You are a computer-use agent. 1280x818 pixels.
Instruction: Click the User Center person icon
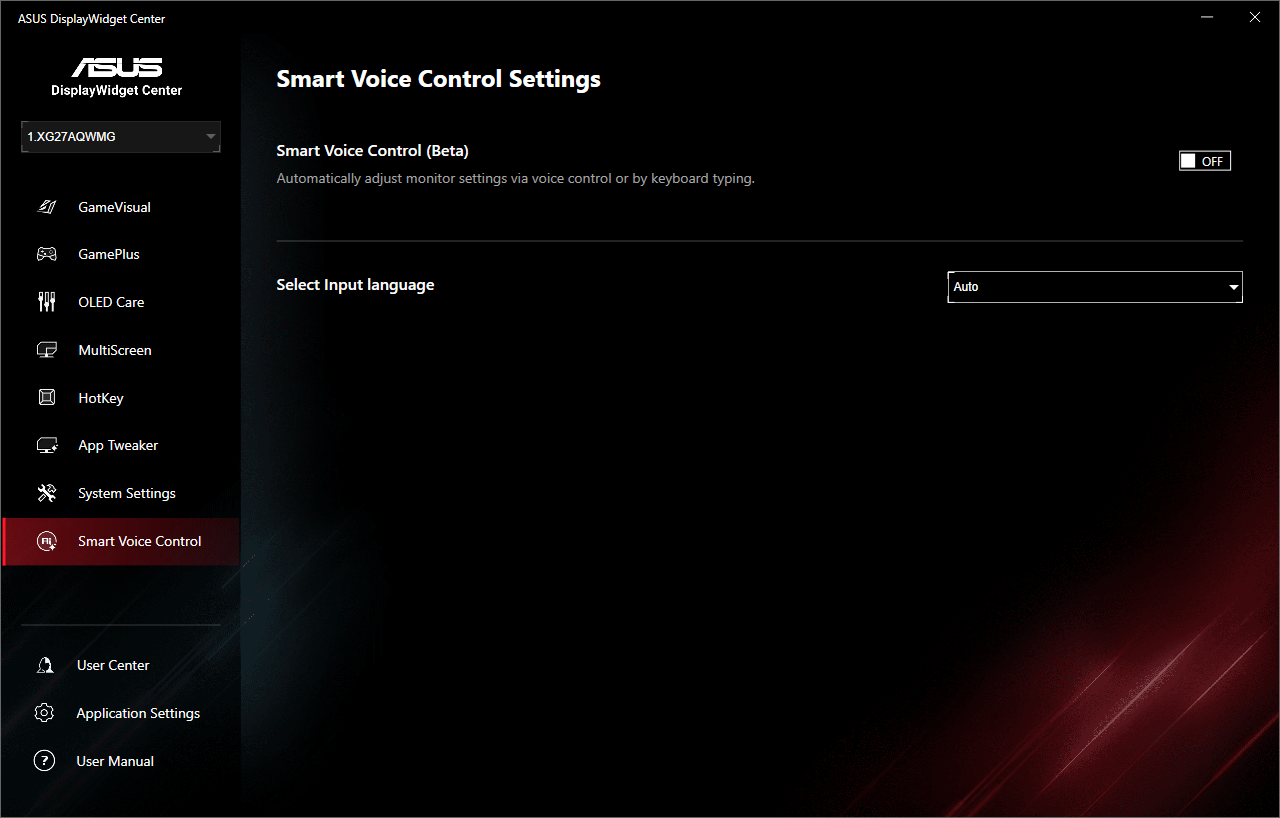[x=44, y=665]
